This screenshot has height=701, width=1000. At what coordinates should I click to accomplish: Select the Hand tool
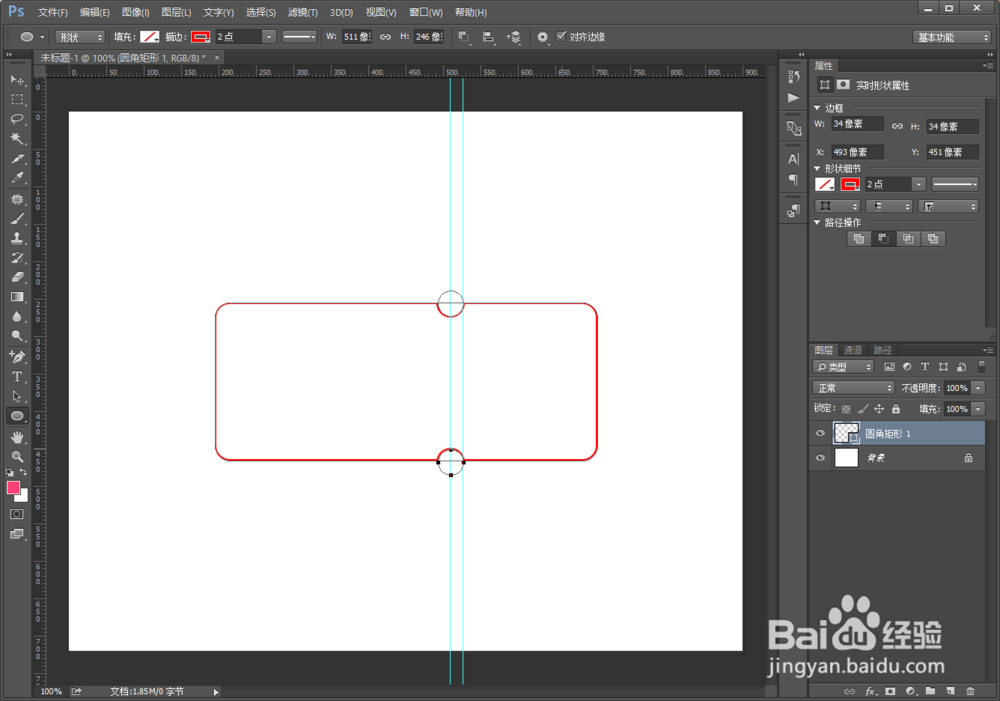(x=17, y=438)
